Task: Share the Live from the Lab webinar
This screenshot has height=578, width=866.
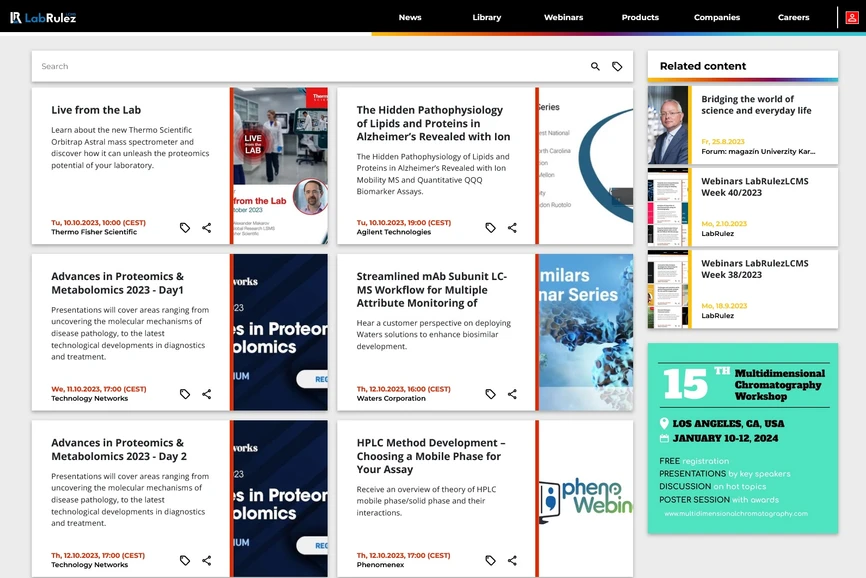Action: pyautogui.click(x=207, y=227)
